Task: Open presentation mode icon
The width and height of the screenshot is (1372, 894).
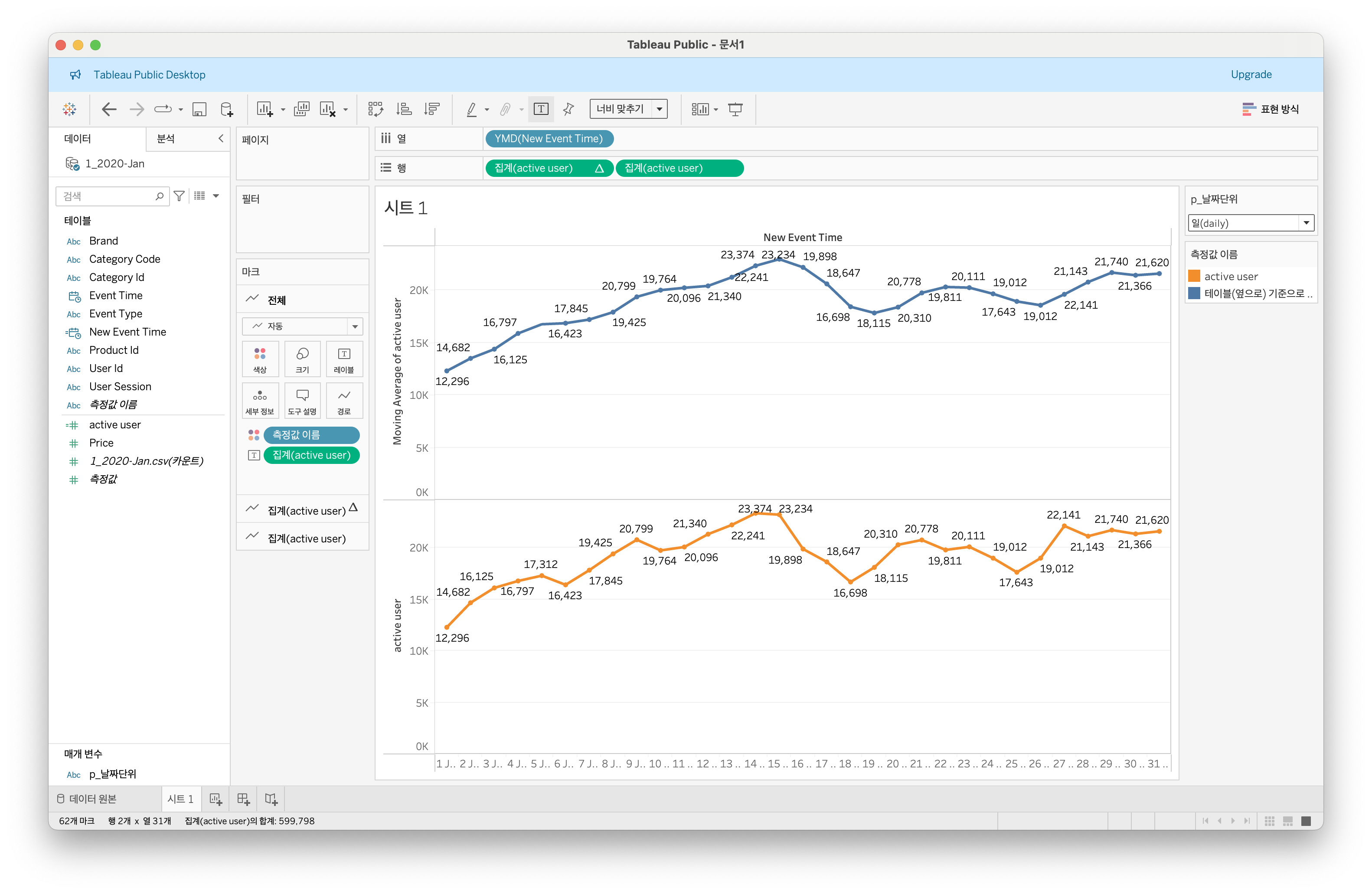Action: (x=735, y=109)
